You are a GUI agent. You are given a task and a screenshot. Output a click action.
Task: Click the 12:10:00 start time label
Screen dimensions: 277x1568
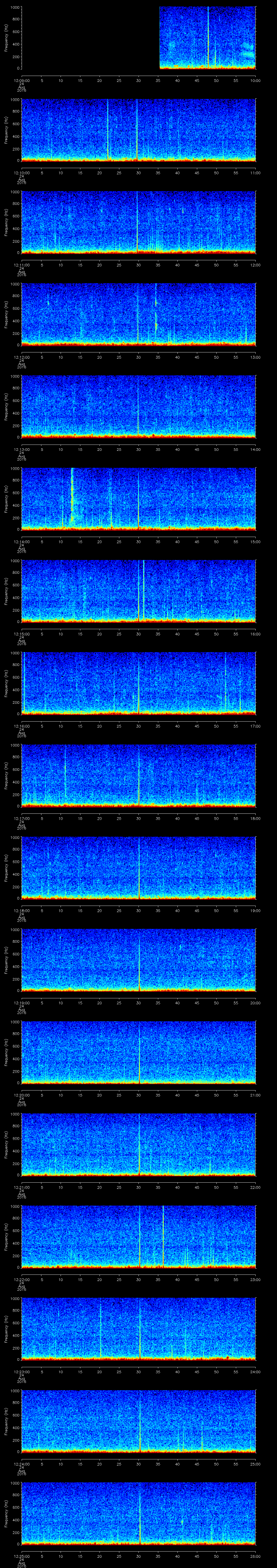click(21, 173)
